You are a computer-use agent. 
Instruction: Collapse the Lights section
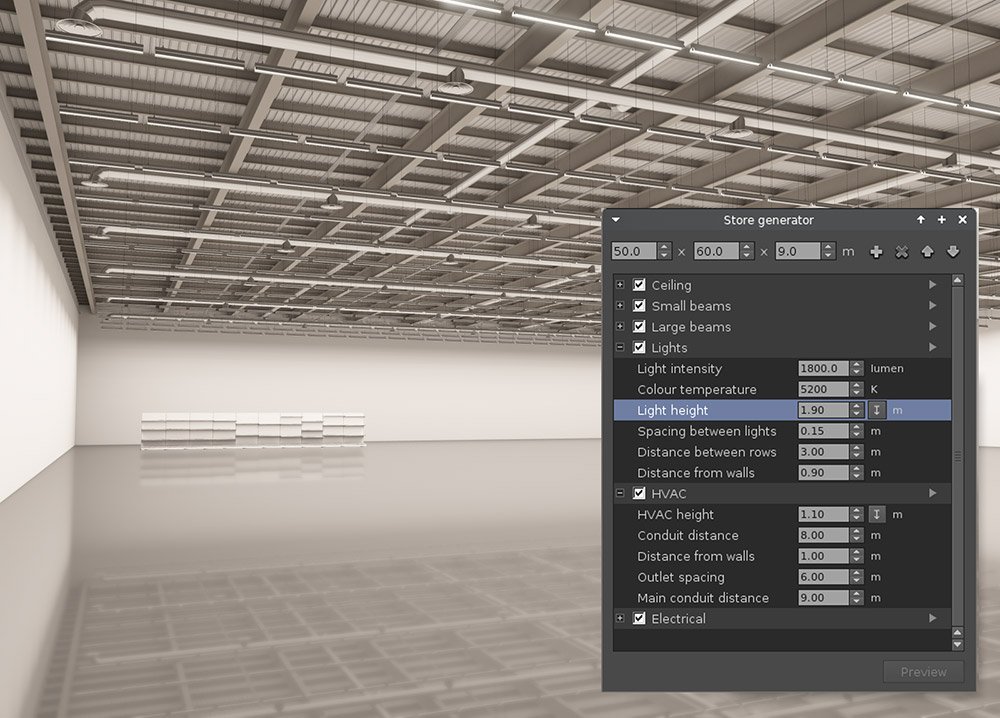(x=621, y=348)
